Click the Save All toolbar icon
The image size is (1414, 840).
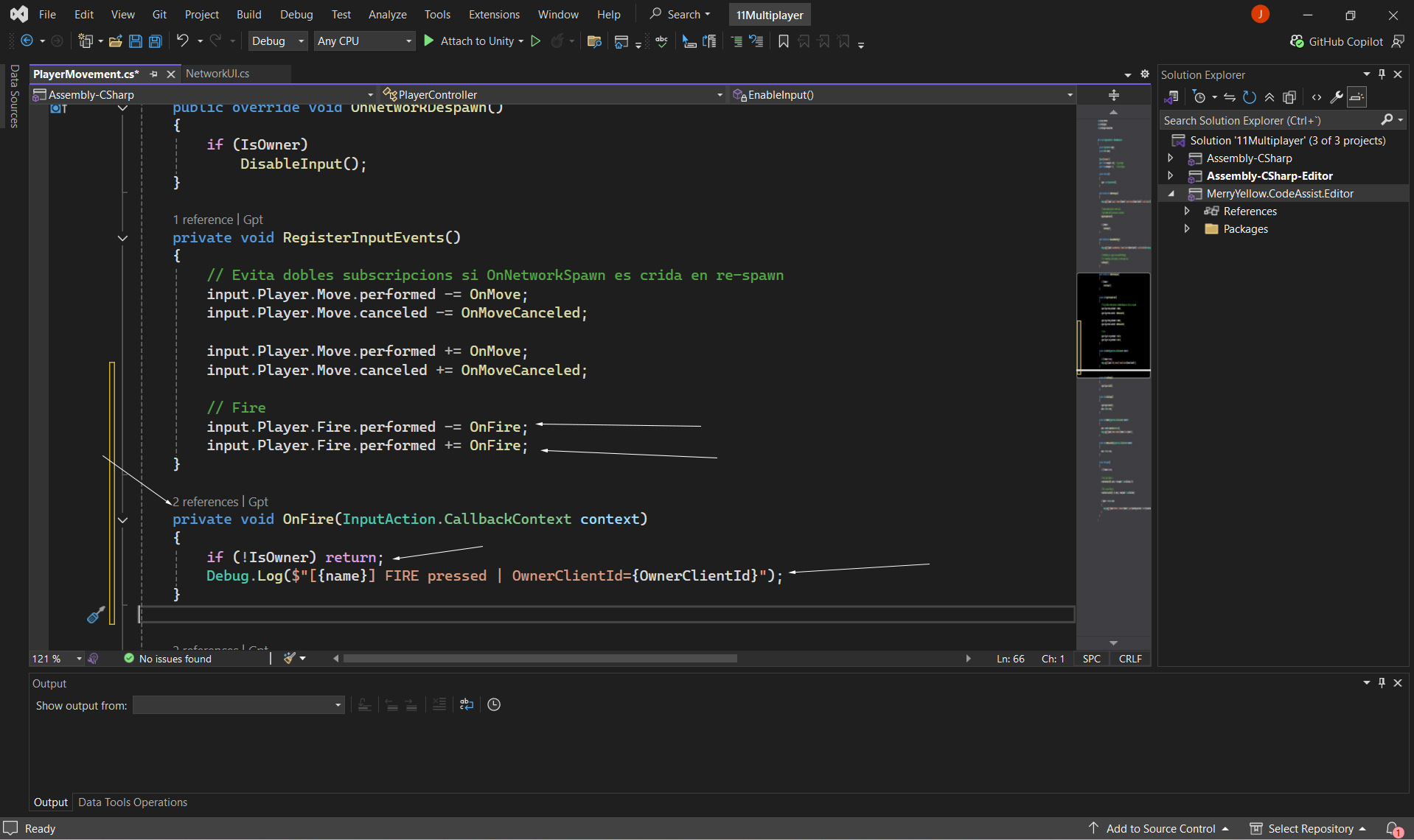coord(155,41)
